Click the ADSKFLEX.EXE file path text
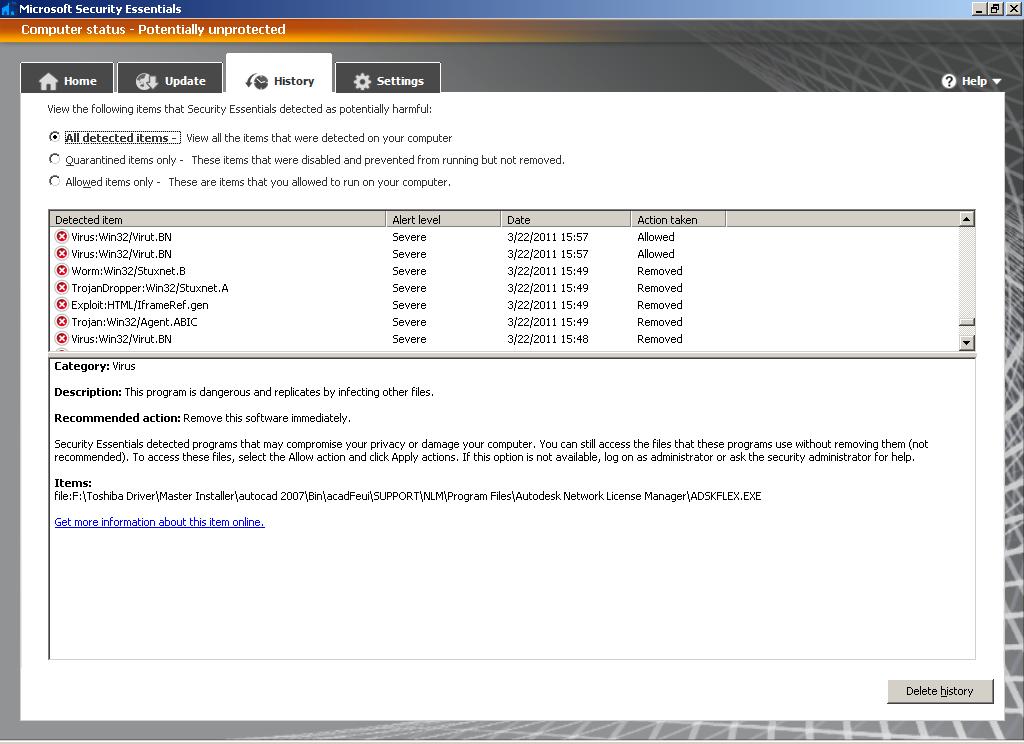The image size is (1024, 744). 408,496
